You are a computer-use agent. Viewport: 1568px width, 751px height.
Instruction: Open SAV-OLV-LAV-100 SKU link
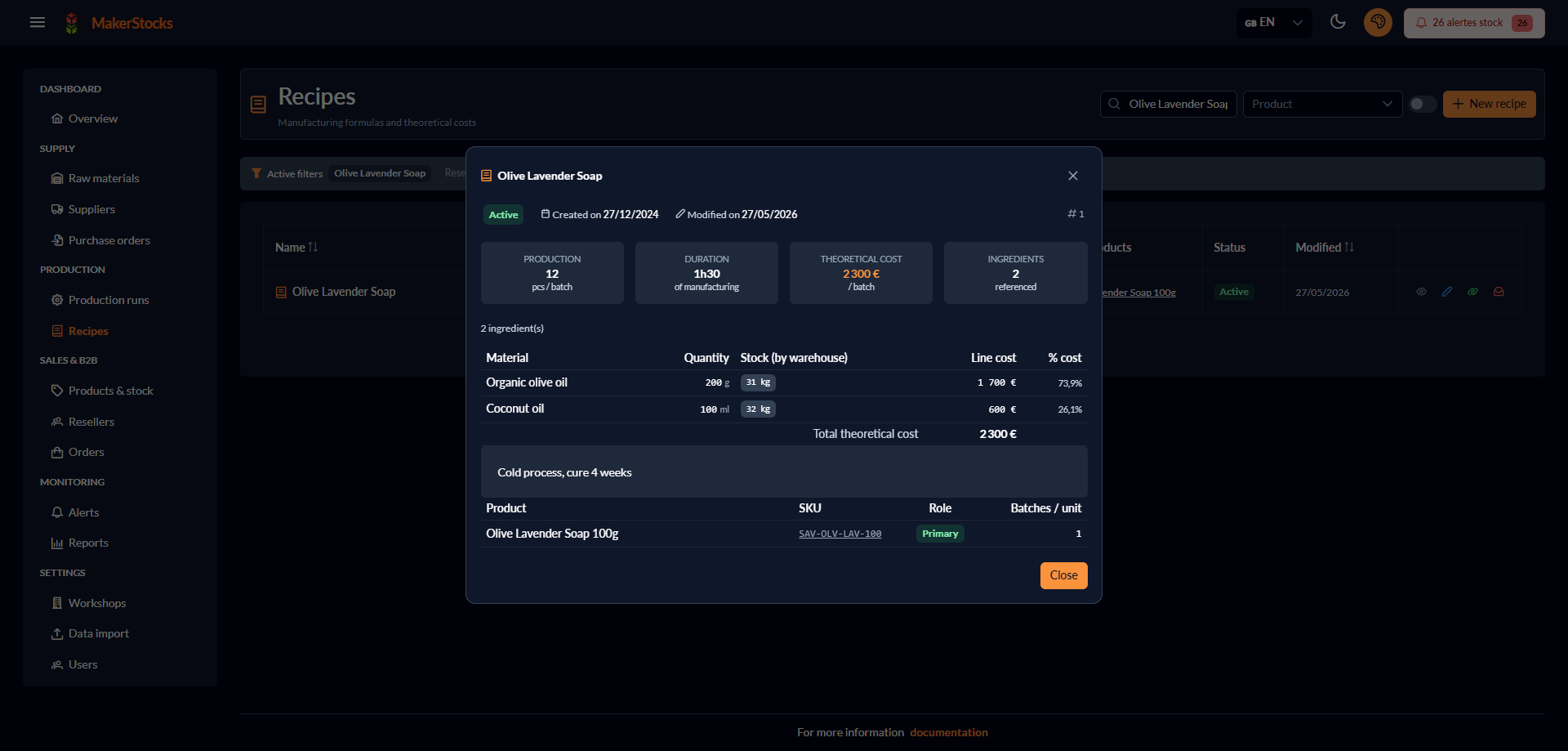click(x=840, y=534)
